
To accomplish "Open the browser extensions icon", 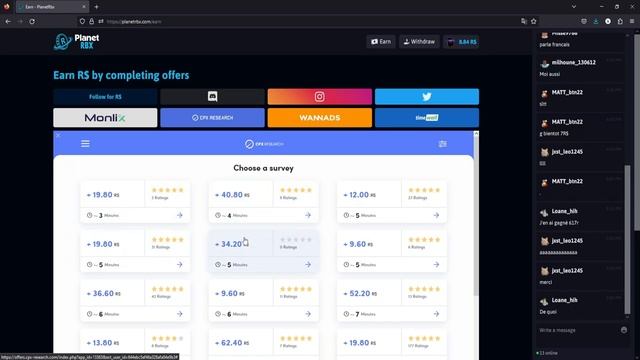I will 620,21.
